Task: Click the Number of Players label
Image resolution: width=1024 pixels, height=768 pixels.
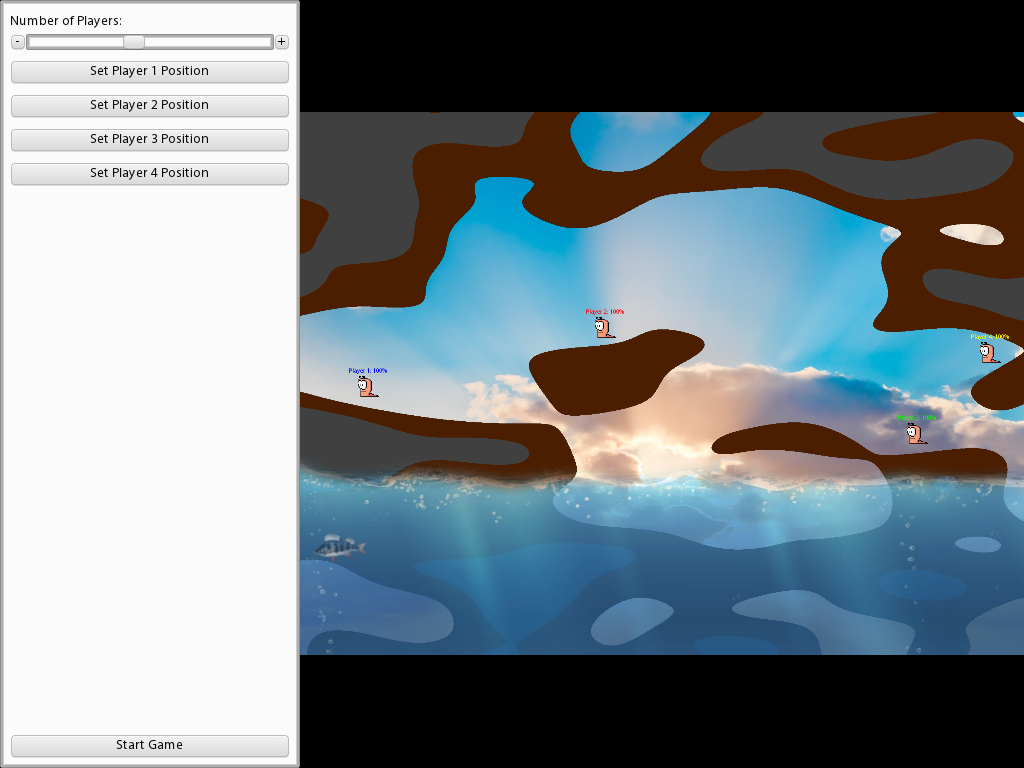Action: (66, 21)
